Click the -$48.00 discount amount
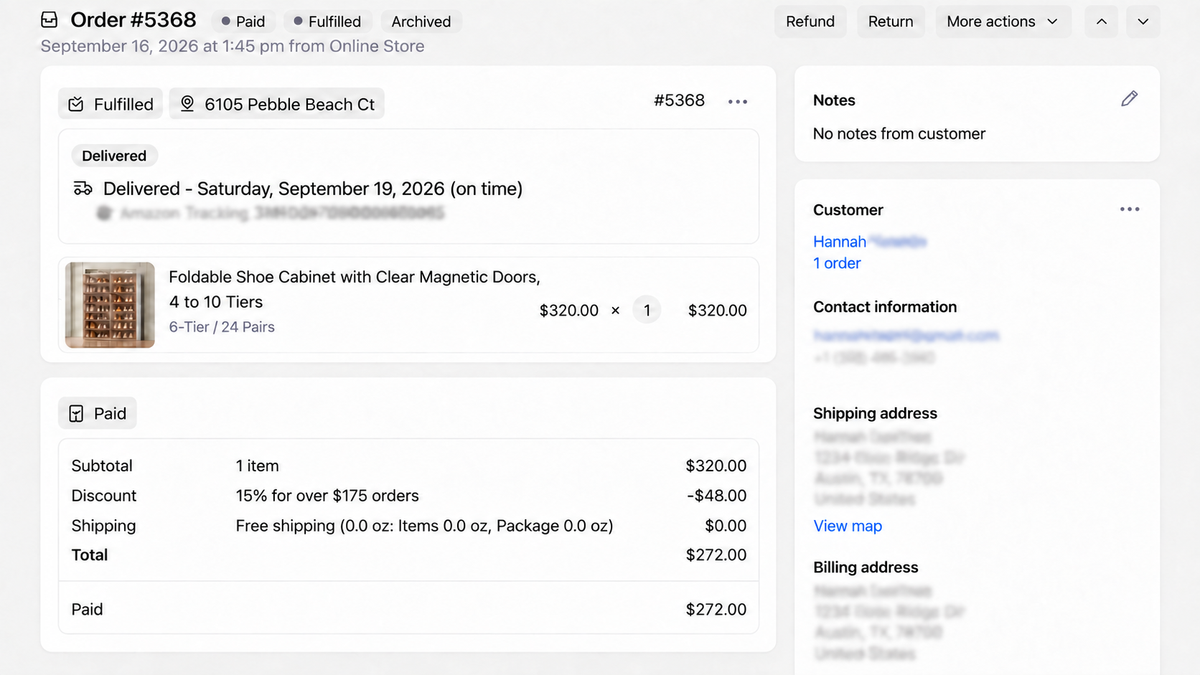The width and height of the screenshot is (1200, 675). (717, 496)
